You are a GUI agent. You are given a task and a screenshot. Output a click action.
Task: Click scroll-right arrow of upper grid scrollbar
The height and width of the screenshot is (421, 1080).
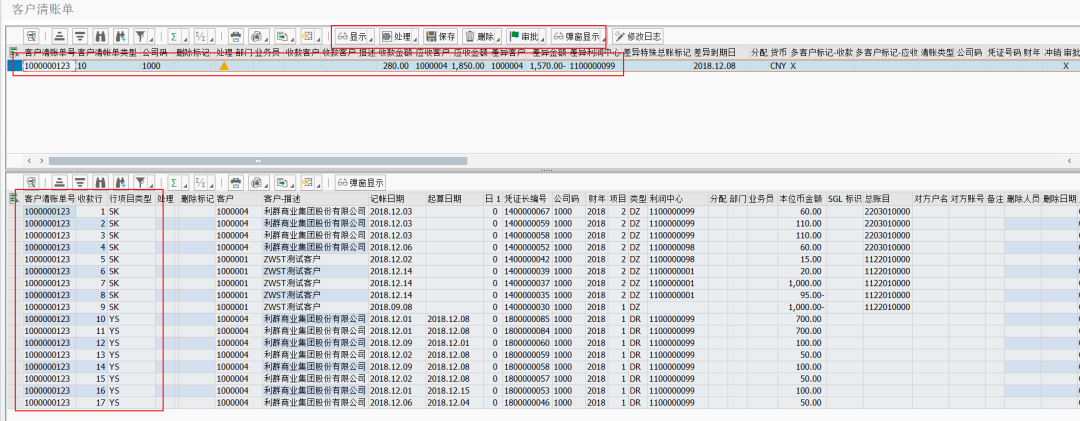[40, 161]
